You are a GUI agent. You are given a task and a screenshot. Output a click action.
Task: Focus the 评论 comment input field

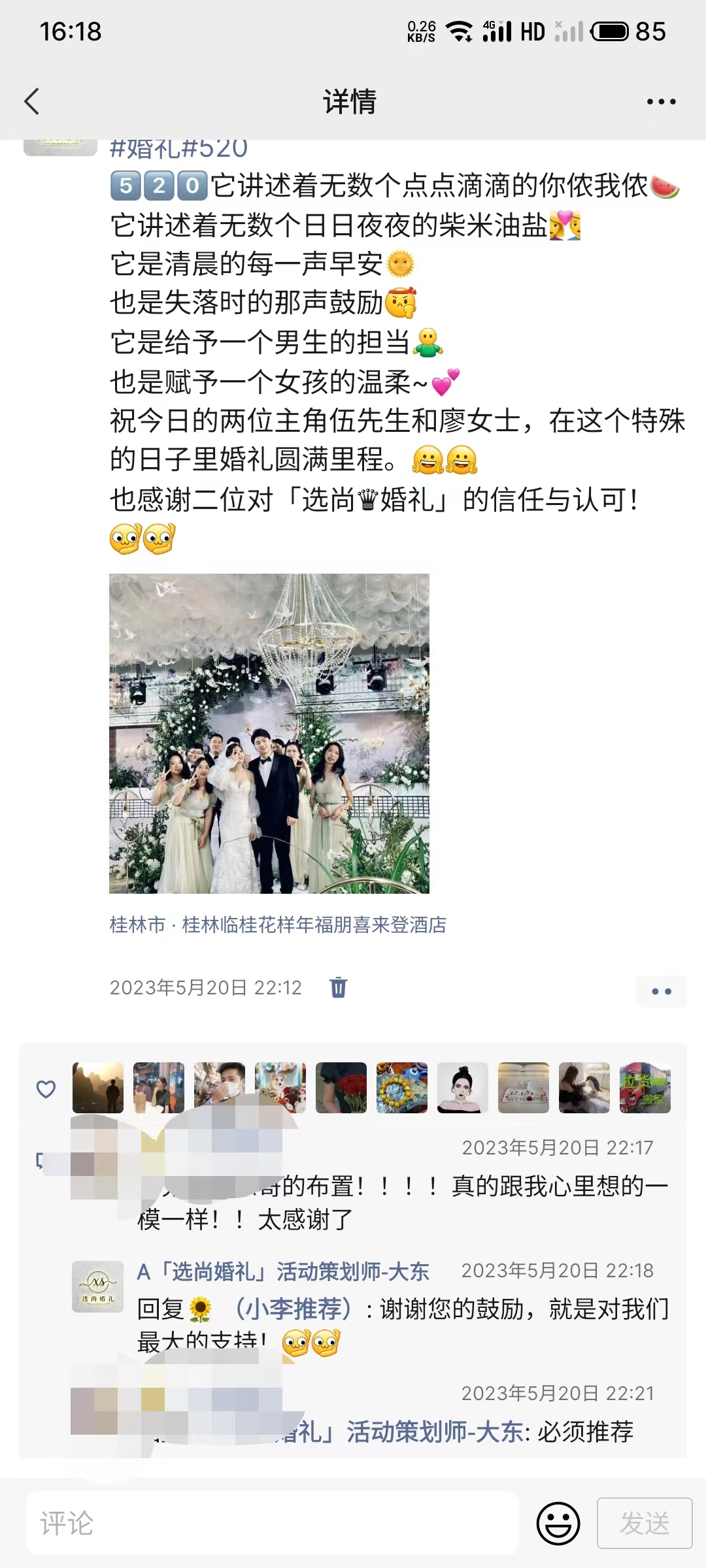[x=273, y=1523]
